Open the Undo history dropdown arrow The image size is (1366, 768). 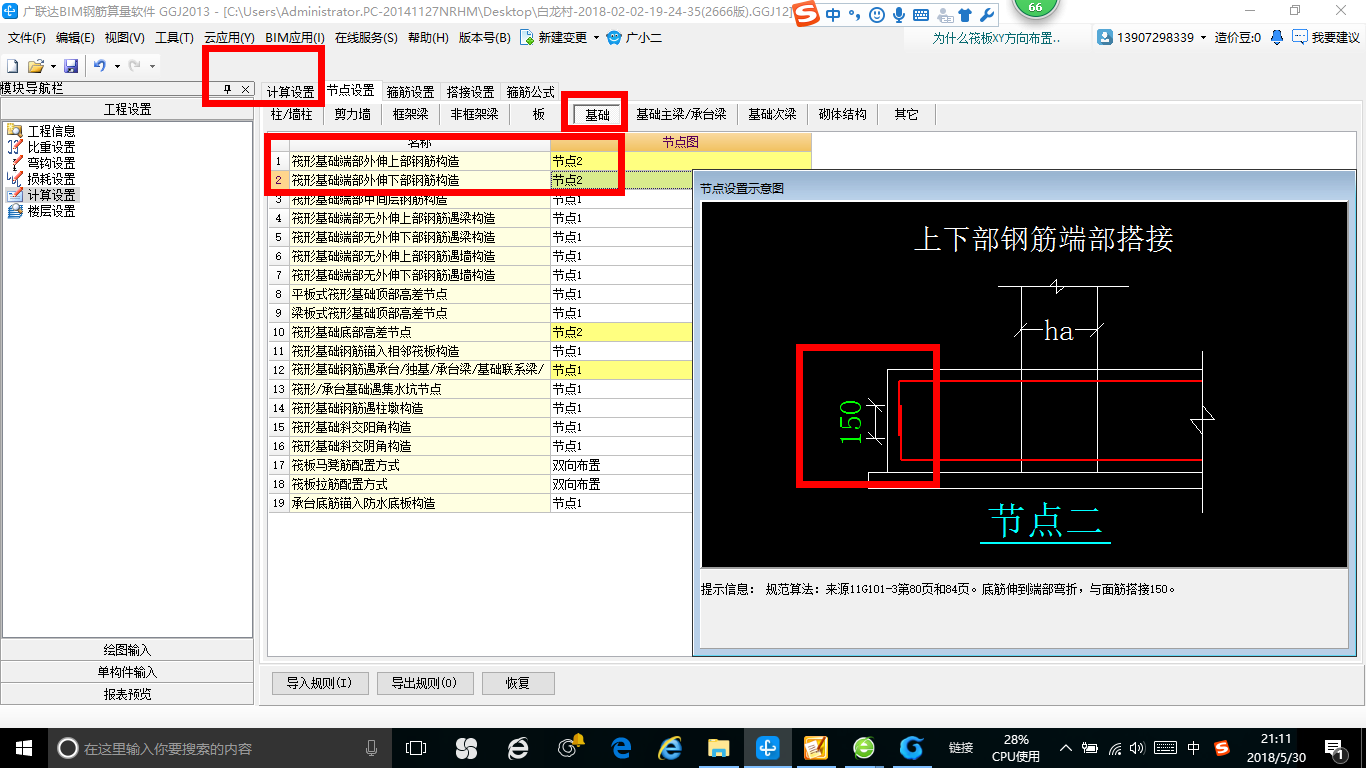pyautogui.click(x=117, y=66)
